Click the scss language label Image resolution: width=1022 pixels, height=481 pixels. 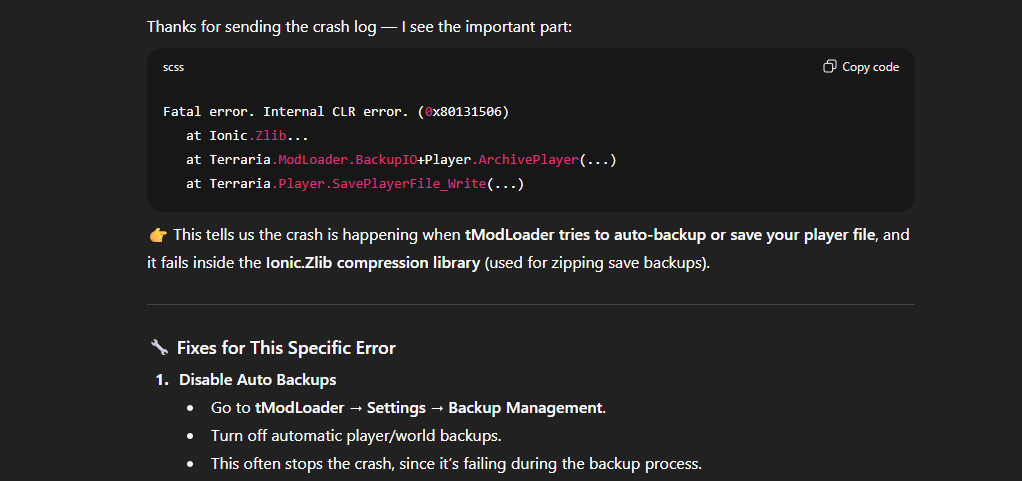[x=173, y=67]
